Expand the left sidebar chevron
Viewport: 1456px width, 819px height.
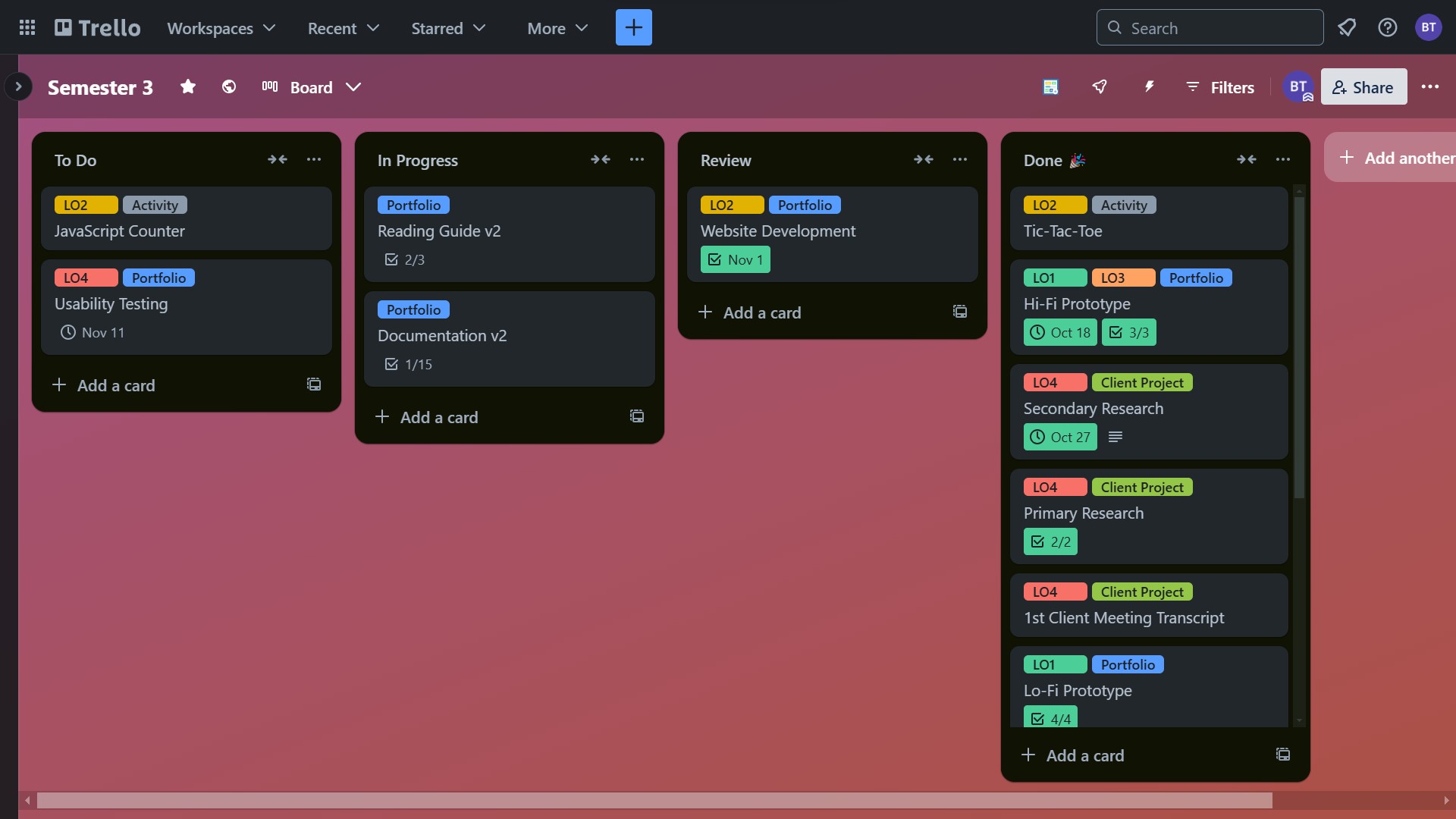pos(18,86)
